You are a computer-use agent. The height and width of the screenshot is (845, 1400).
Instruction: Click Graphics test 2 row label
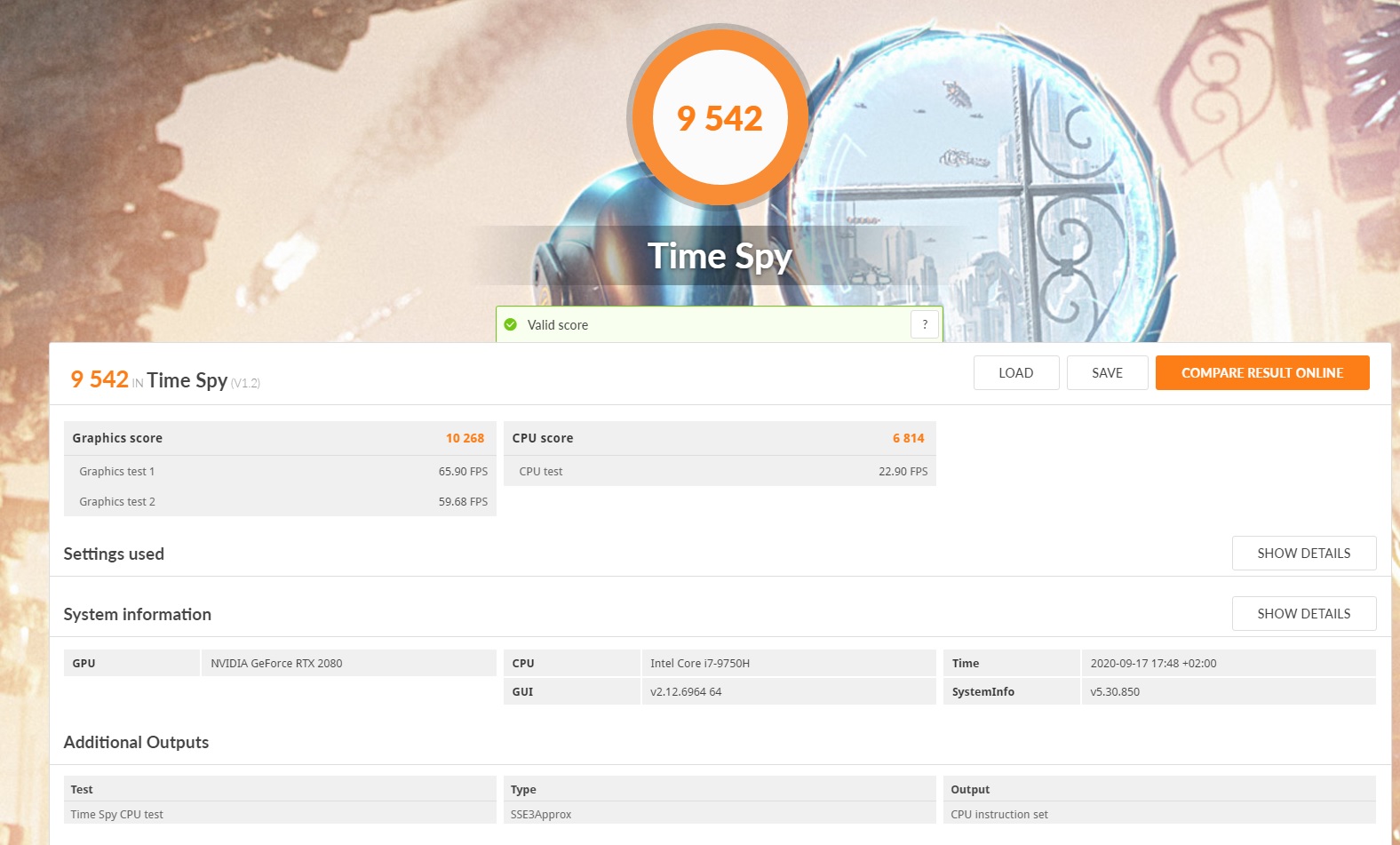tap(117, 502)
